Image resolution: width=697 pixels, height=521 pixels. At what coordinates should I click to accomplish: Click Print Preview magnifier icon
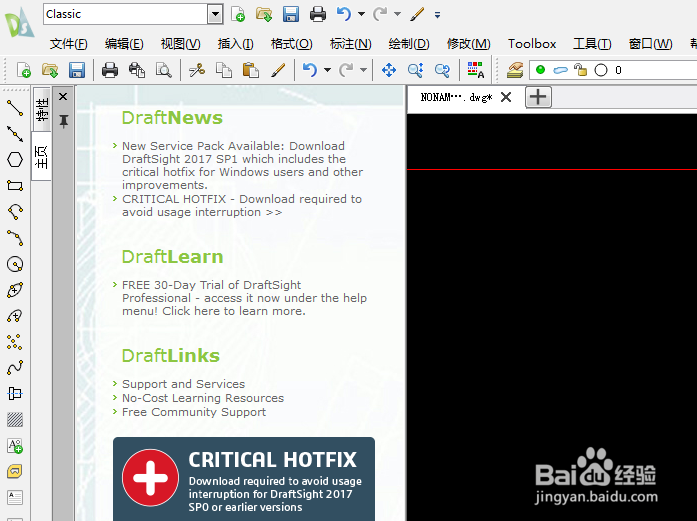(164, 70)
